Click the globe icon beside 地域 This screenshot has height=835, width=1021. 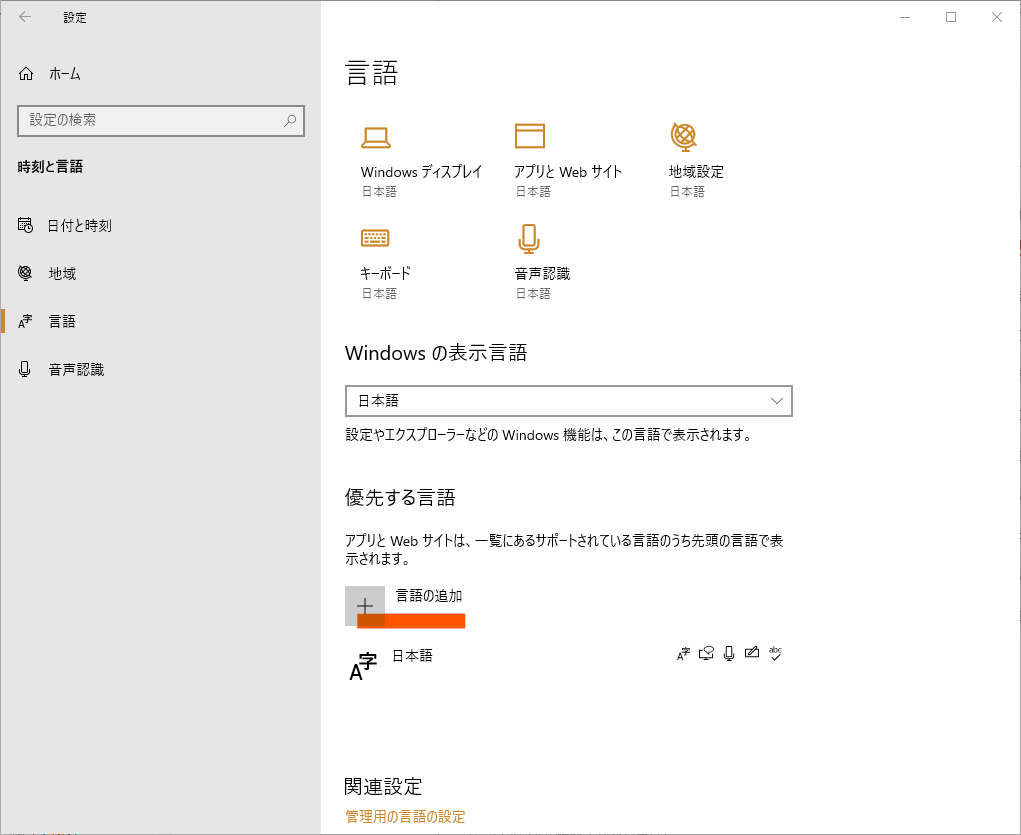tap(25, 273)
